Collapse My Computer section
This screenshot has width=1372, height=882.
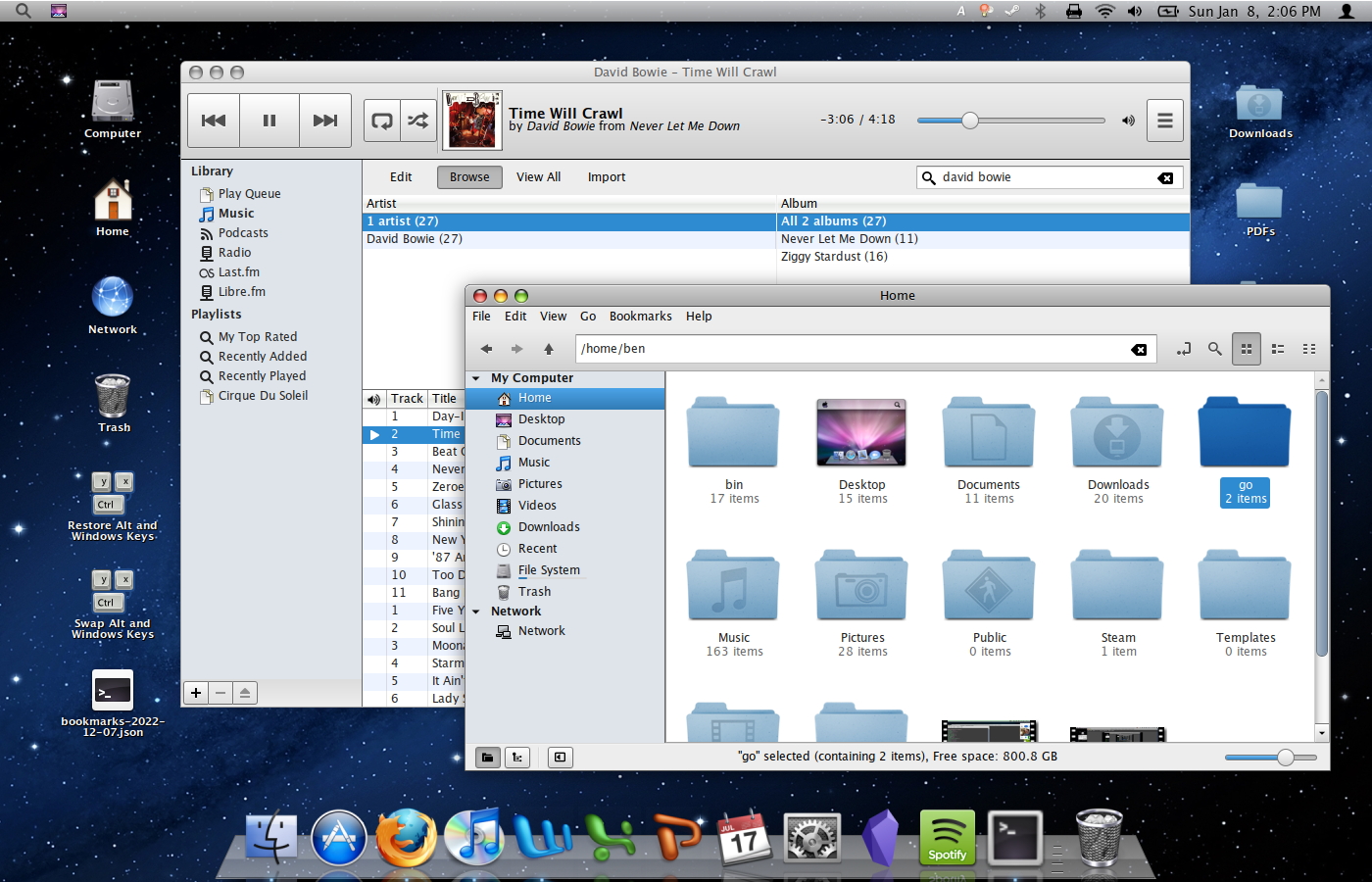(476, 378)
